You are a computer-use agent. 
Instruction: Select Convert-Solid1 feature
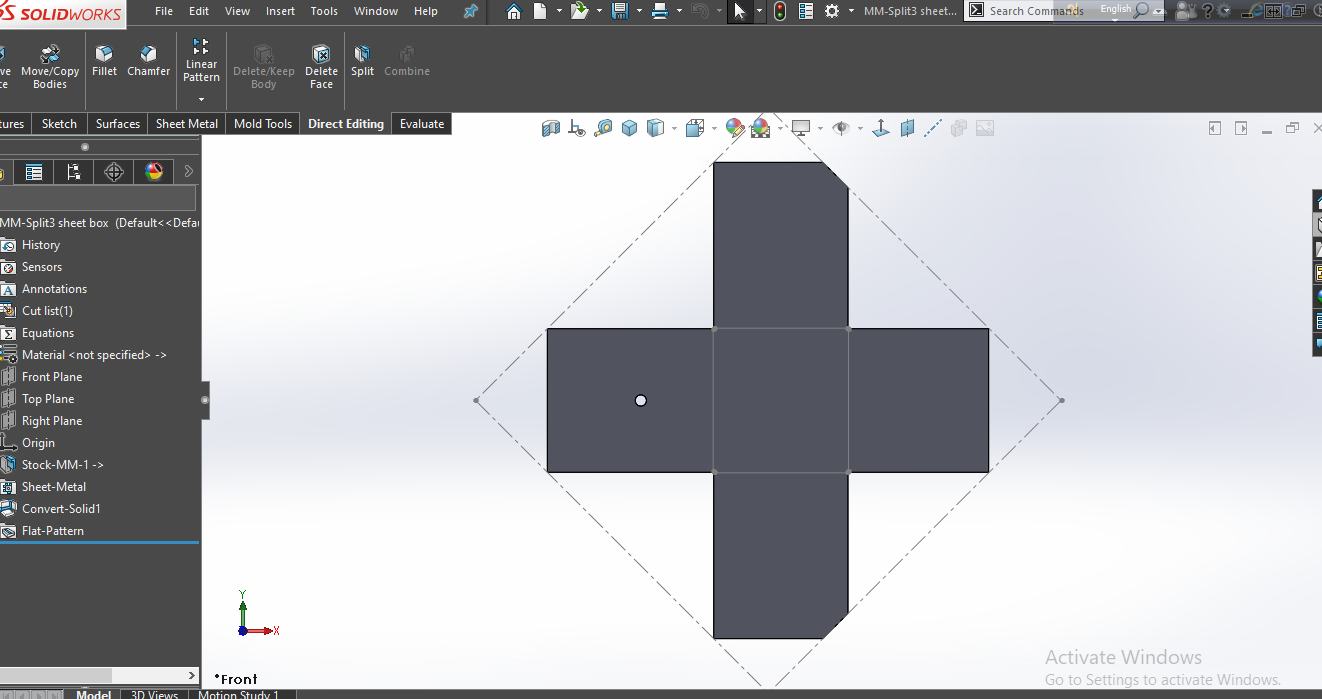click(61, 509)
